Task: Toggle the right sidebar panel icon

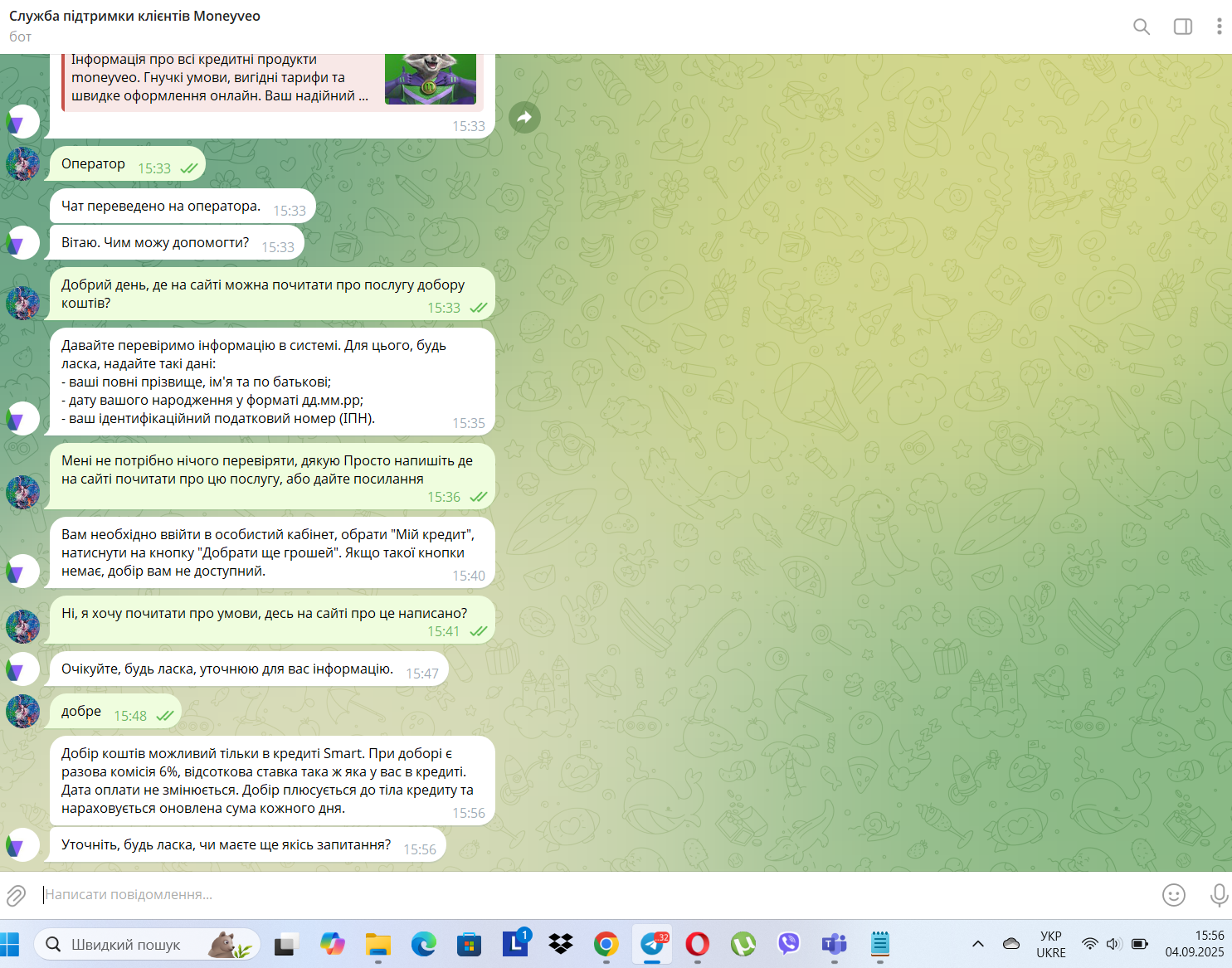Action: tap(1183, 27)
